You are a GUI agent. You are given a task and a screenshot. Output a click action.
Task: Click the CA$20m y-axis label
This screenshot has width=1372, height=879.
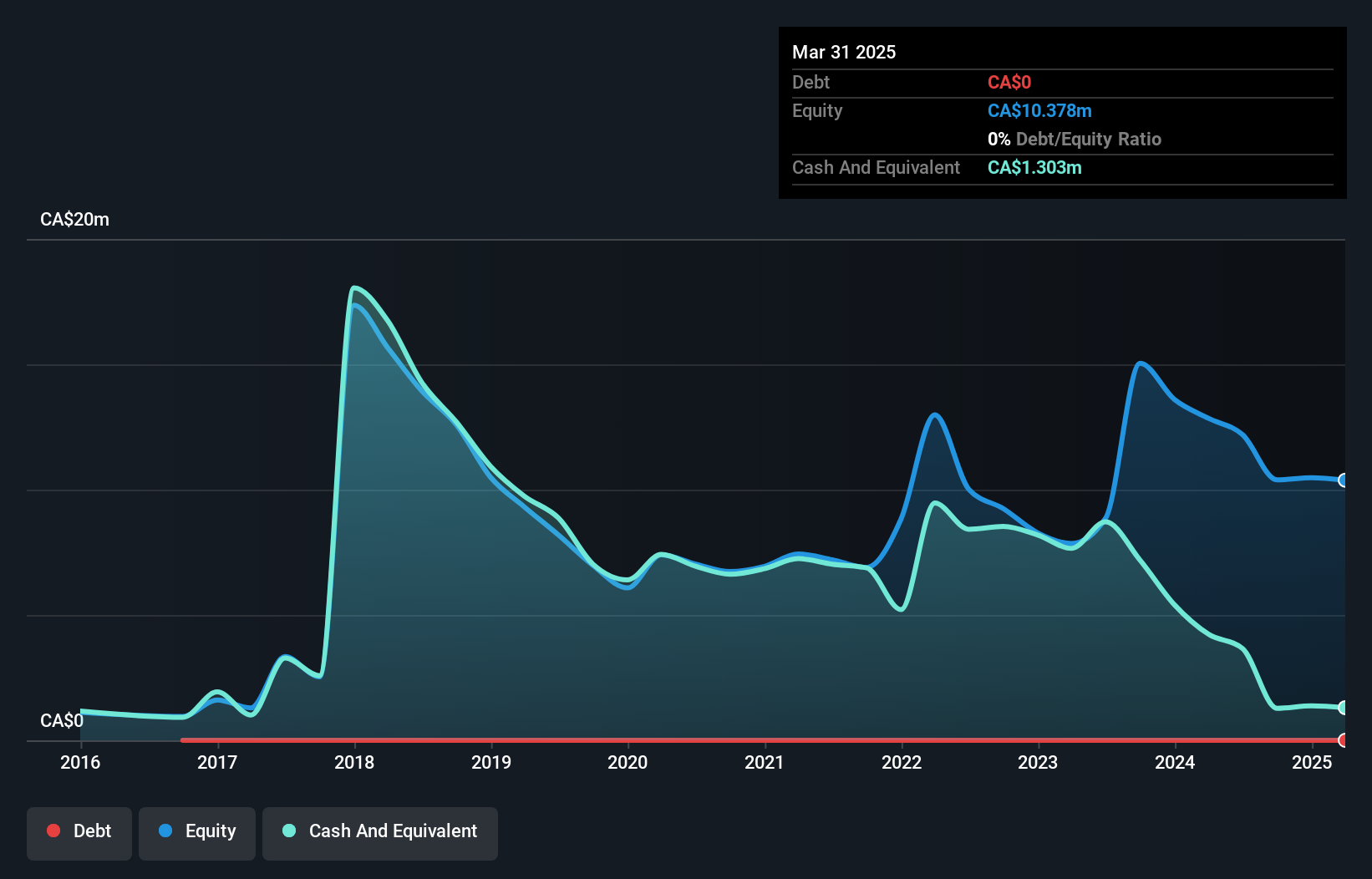pyautogui.click(x=74, y=220)
